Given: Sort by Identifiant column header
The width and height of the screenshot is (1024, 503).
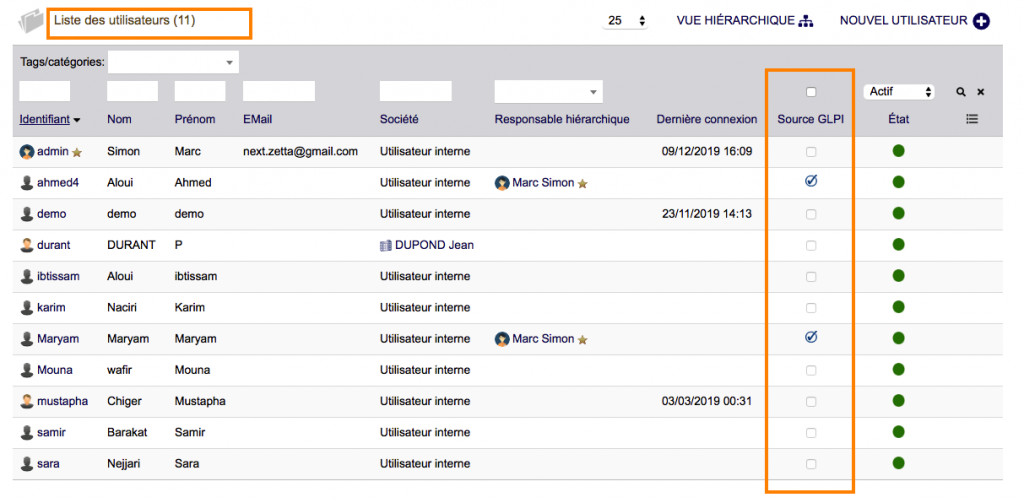Looking at the screenshot, I should pos(44,119).
